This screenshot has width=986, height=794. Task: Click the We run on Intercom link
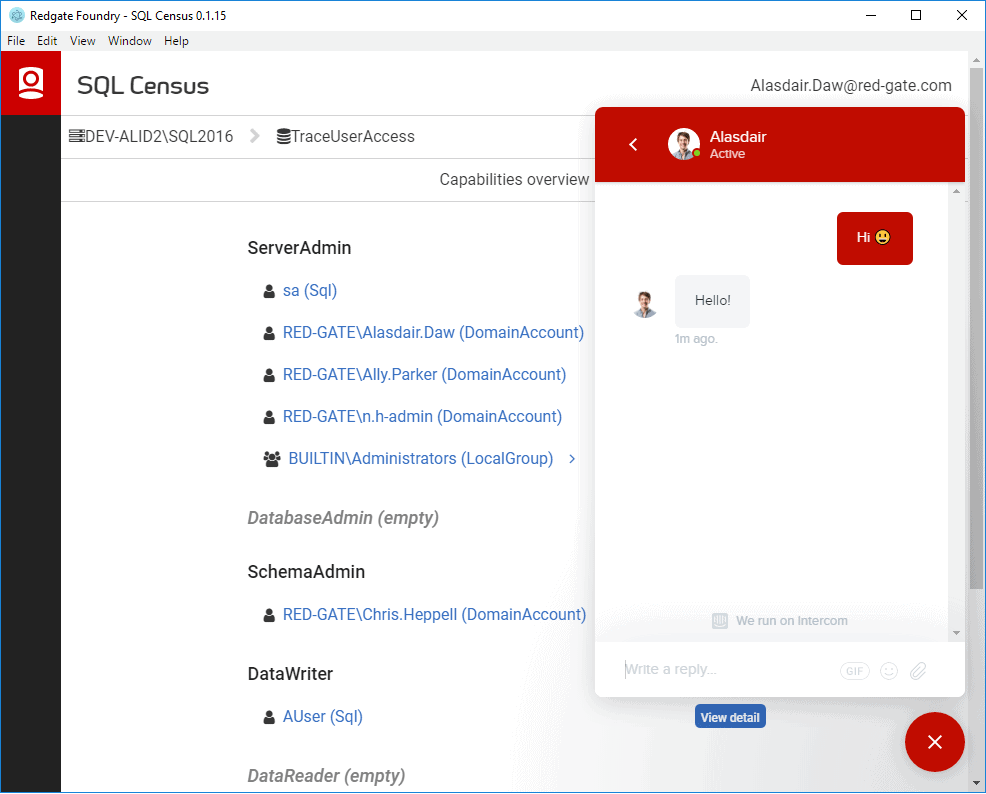click(792, 621)
